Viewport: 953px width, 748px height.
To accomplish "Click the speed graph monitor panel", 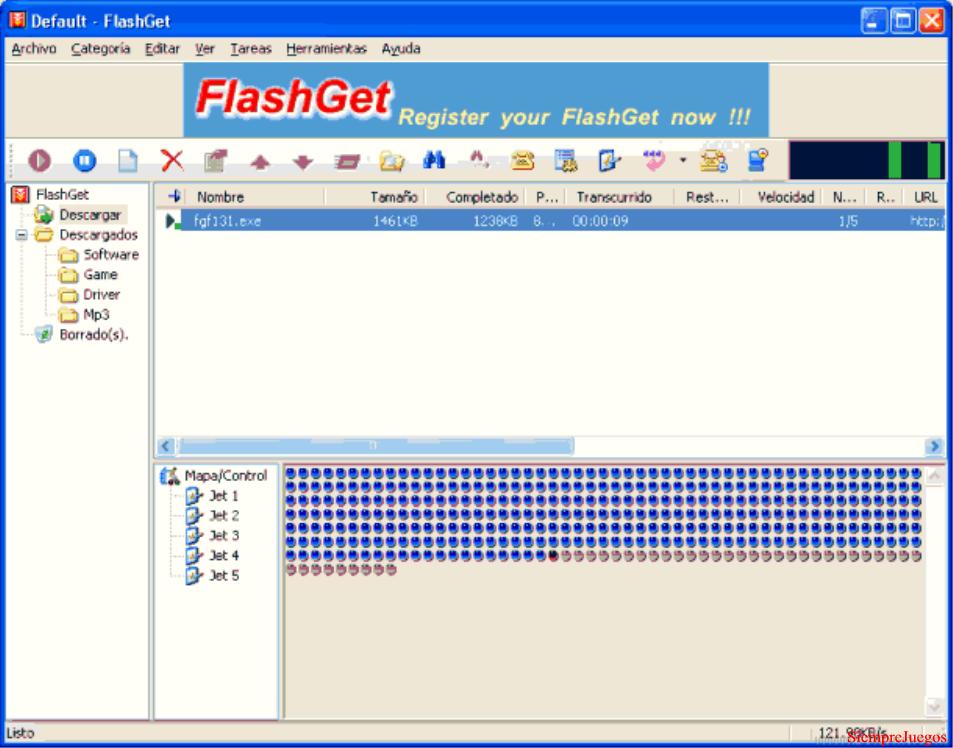I will click(x=867, y=160).
